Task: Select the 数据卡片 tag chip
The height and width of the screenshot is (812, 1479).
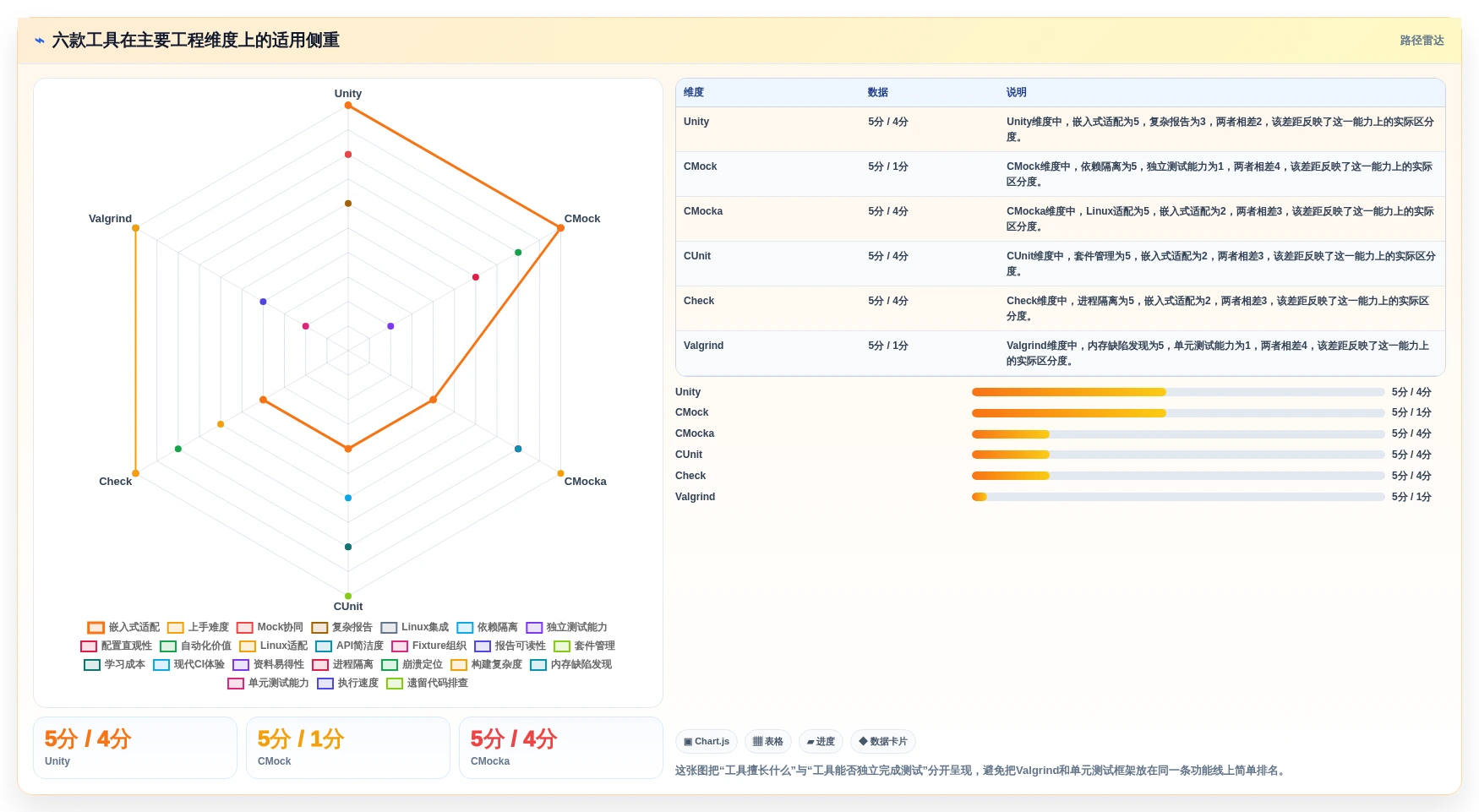Action: [x=883, y=742]
